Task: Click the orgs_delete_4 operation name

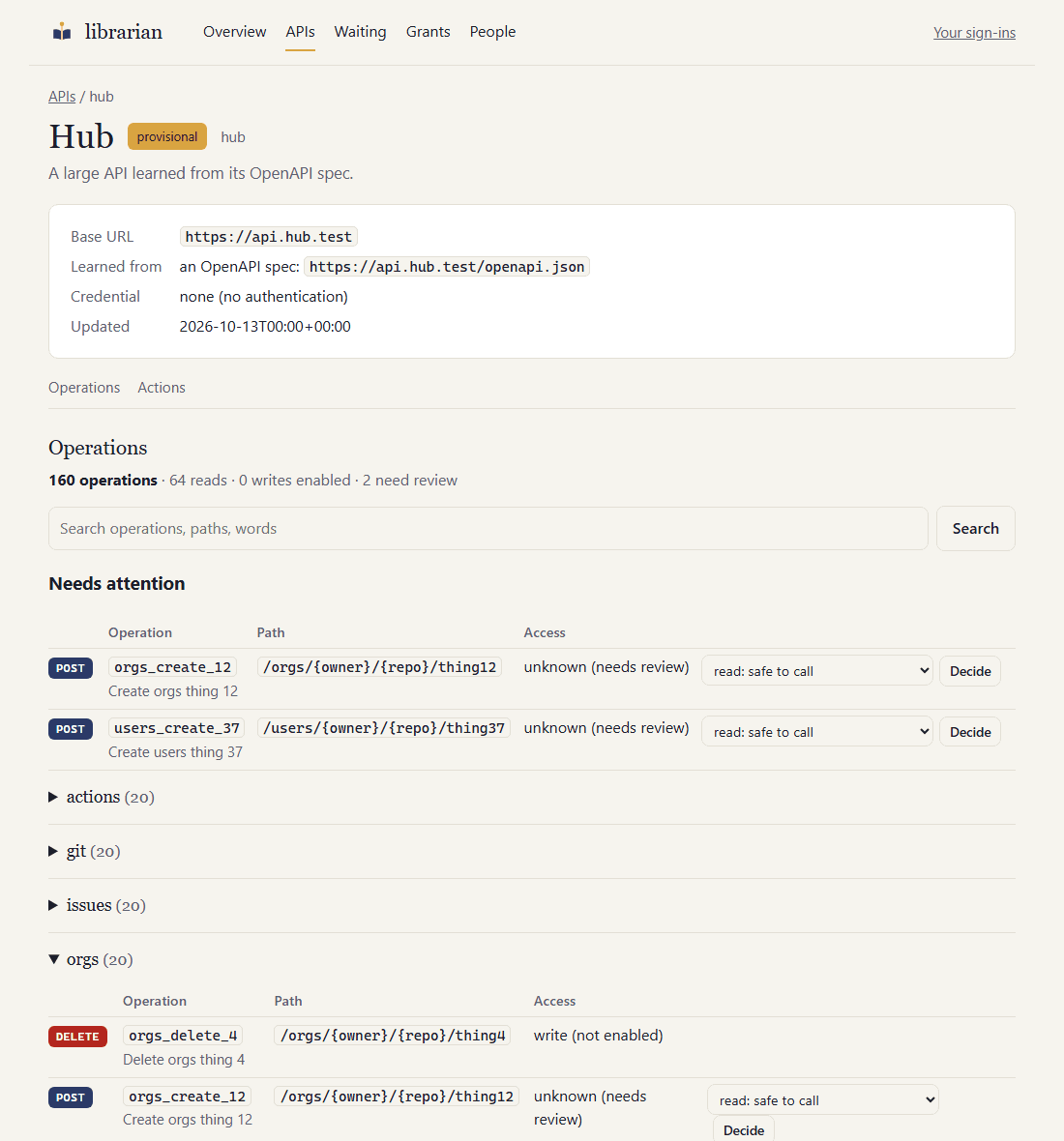Action: point(183,1036)
